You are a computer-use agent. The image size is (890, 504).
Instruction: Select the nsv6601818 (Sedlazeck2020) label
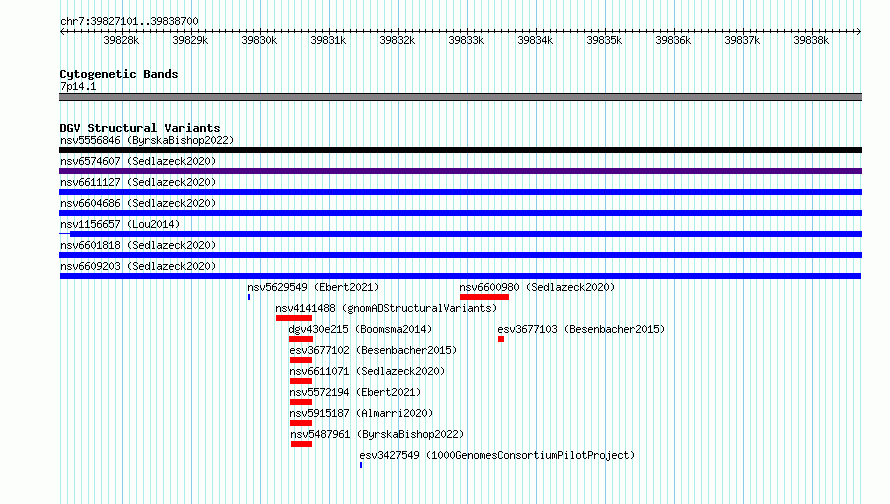pyautogui.click(x=138, y=245)
